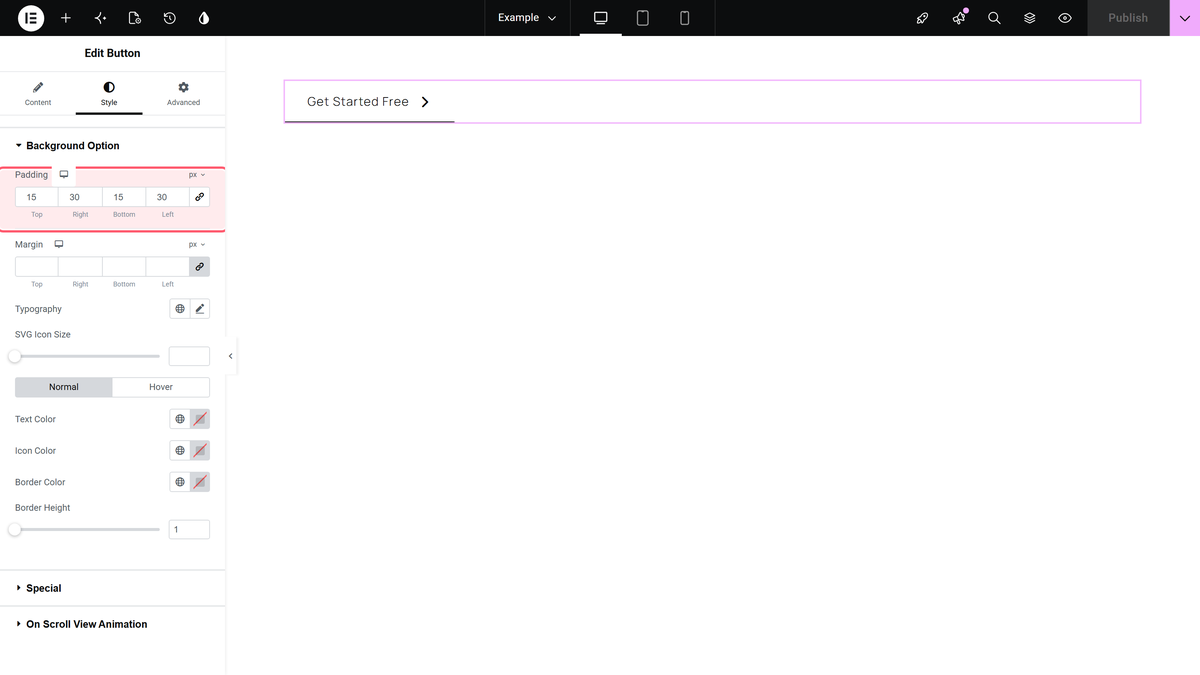Click the Padding Top field
1200x675 pixels.
[36, 197]
